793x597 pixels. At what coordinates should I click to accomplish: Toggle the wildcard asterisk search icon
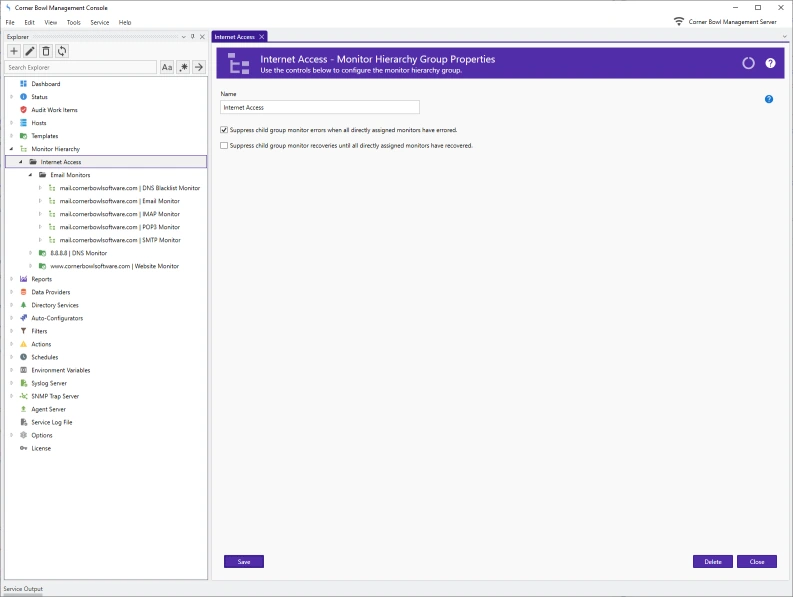pyautogui.click(x=183, y=67)
